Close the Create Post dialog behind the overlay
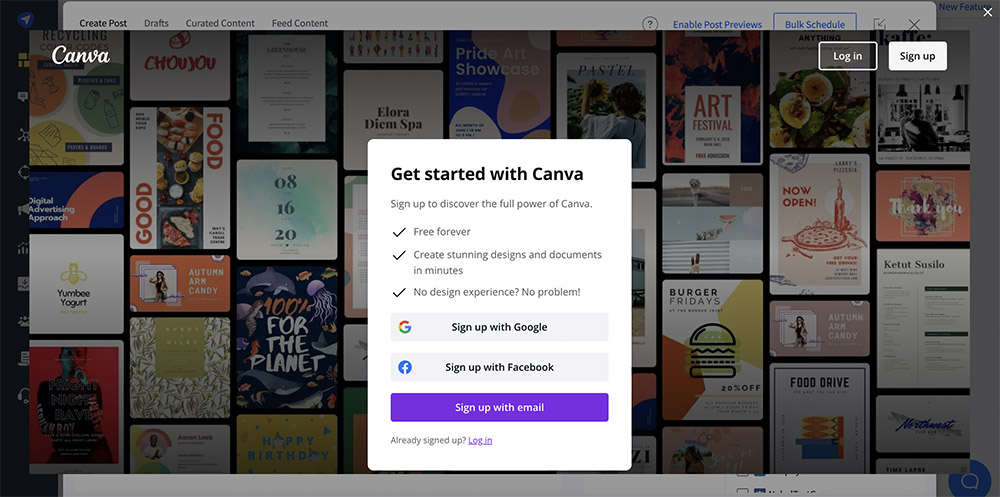The image size is (1000, 497). 914,25
